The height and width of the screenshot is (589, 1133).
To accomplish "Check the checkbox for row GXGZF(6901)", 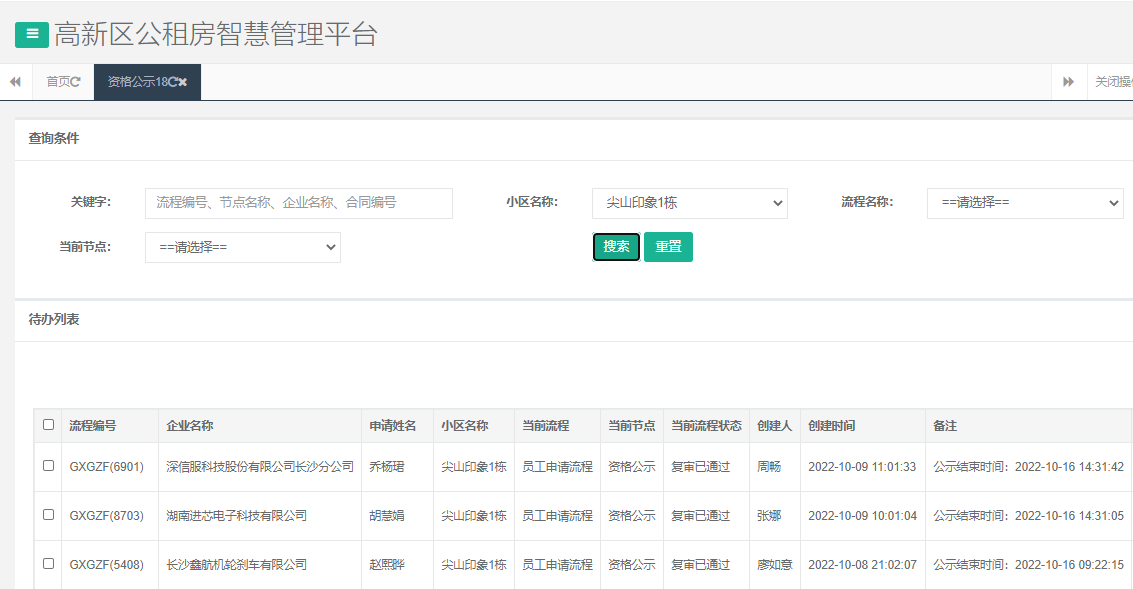I will 48,466.
